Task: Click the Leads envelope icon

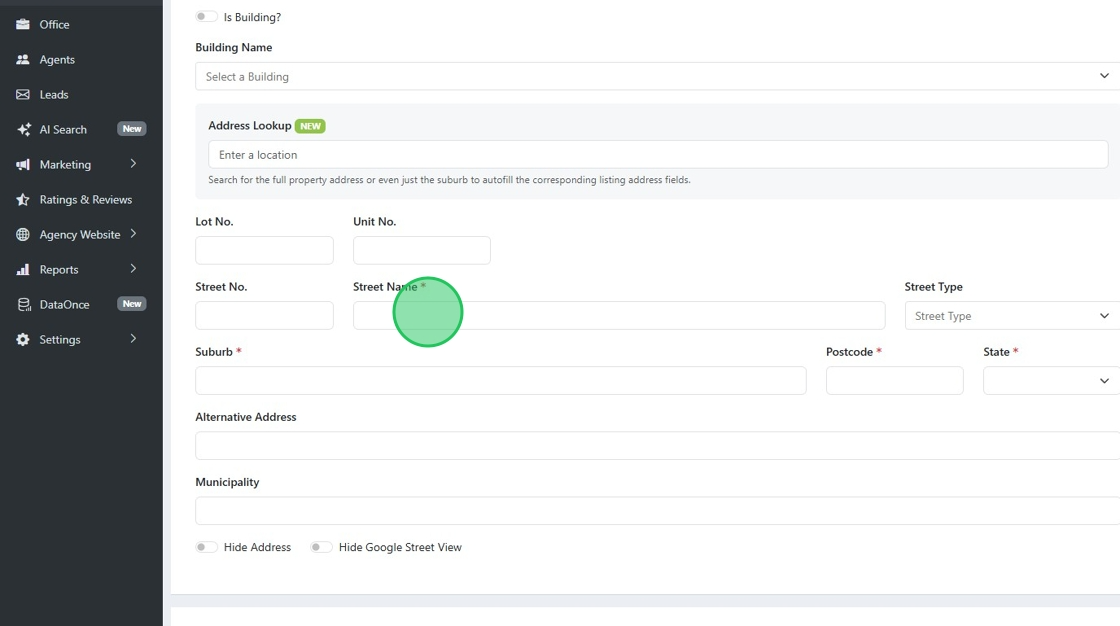Action: [23, 94]
